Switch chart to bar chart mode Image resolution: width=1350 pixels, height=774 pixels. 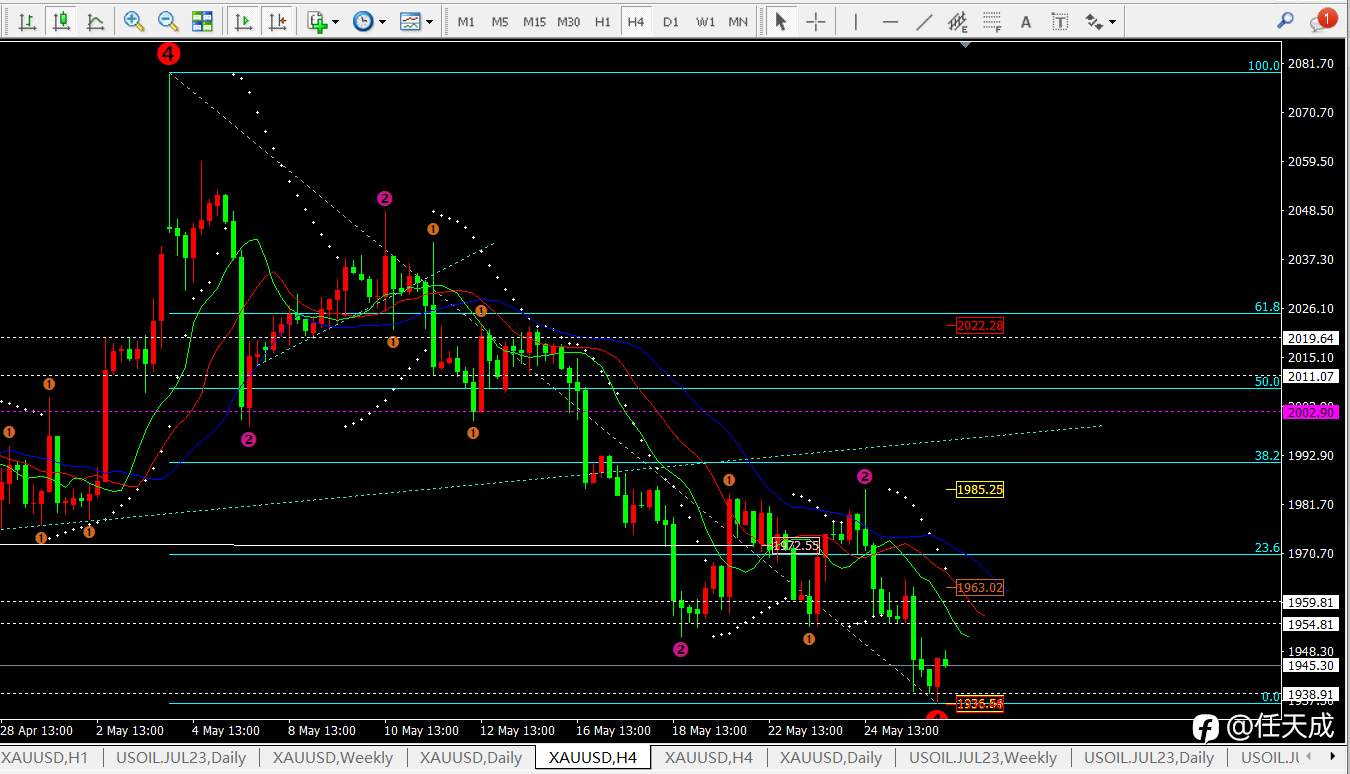tap(28, 21)
